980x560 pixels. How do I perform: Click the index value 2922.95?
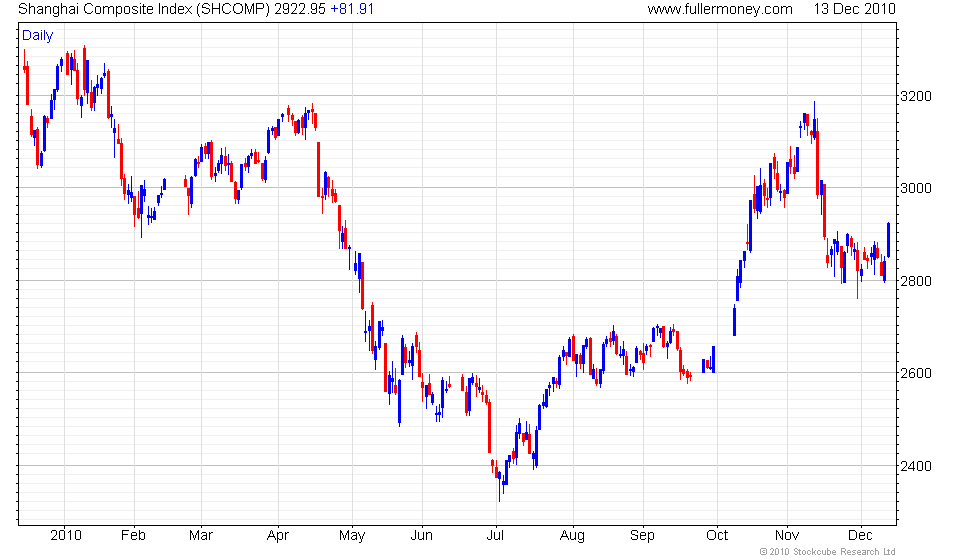coord(300,9)
